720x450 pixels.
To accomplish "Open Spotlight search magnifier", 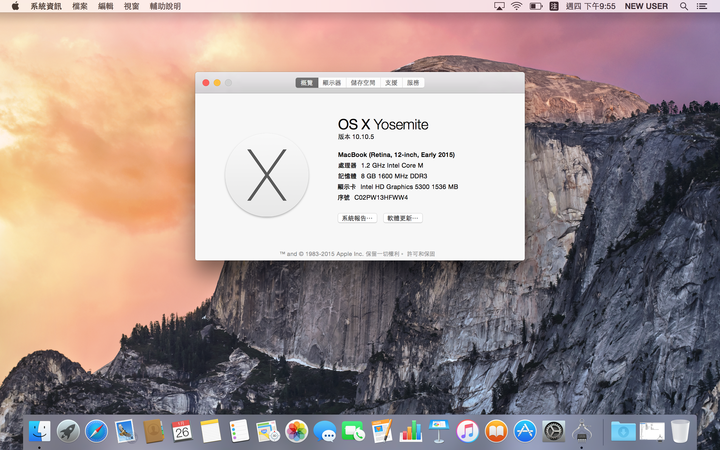I will 684,6.
